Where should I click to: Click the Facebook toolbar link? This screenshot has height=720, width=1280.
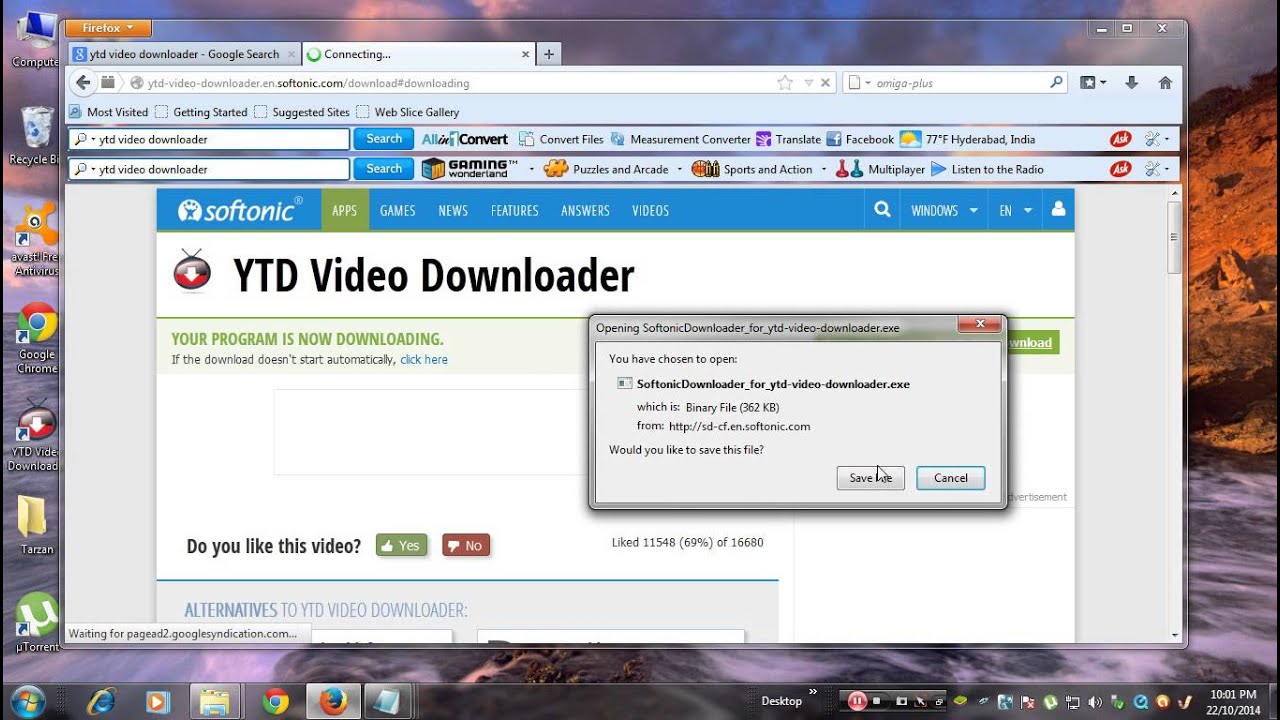click(859, 139)
